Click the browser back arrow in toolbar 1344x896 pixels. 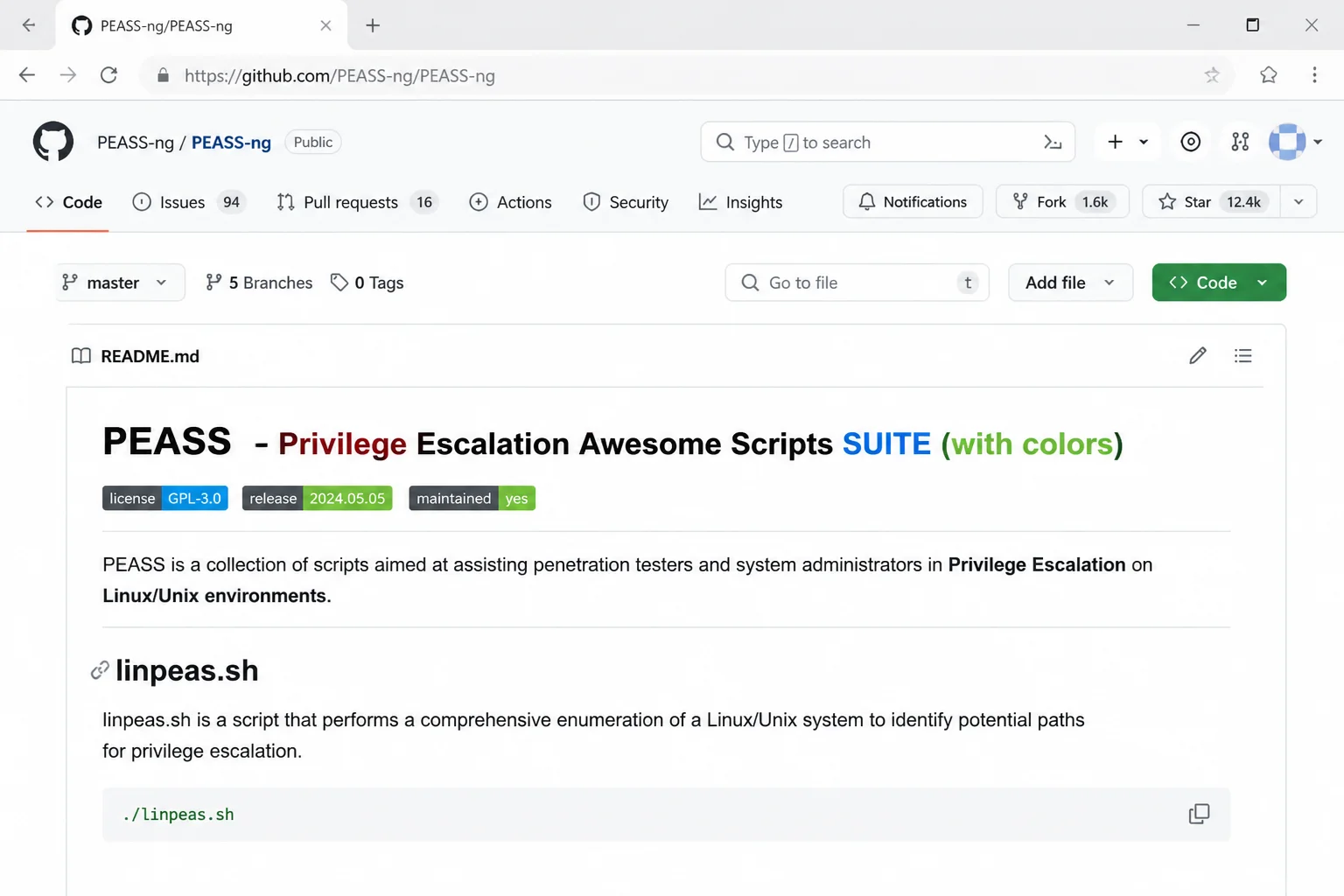[27, 75]
